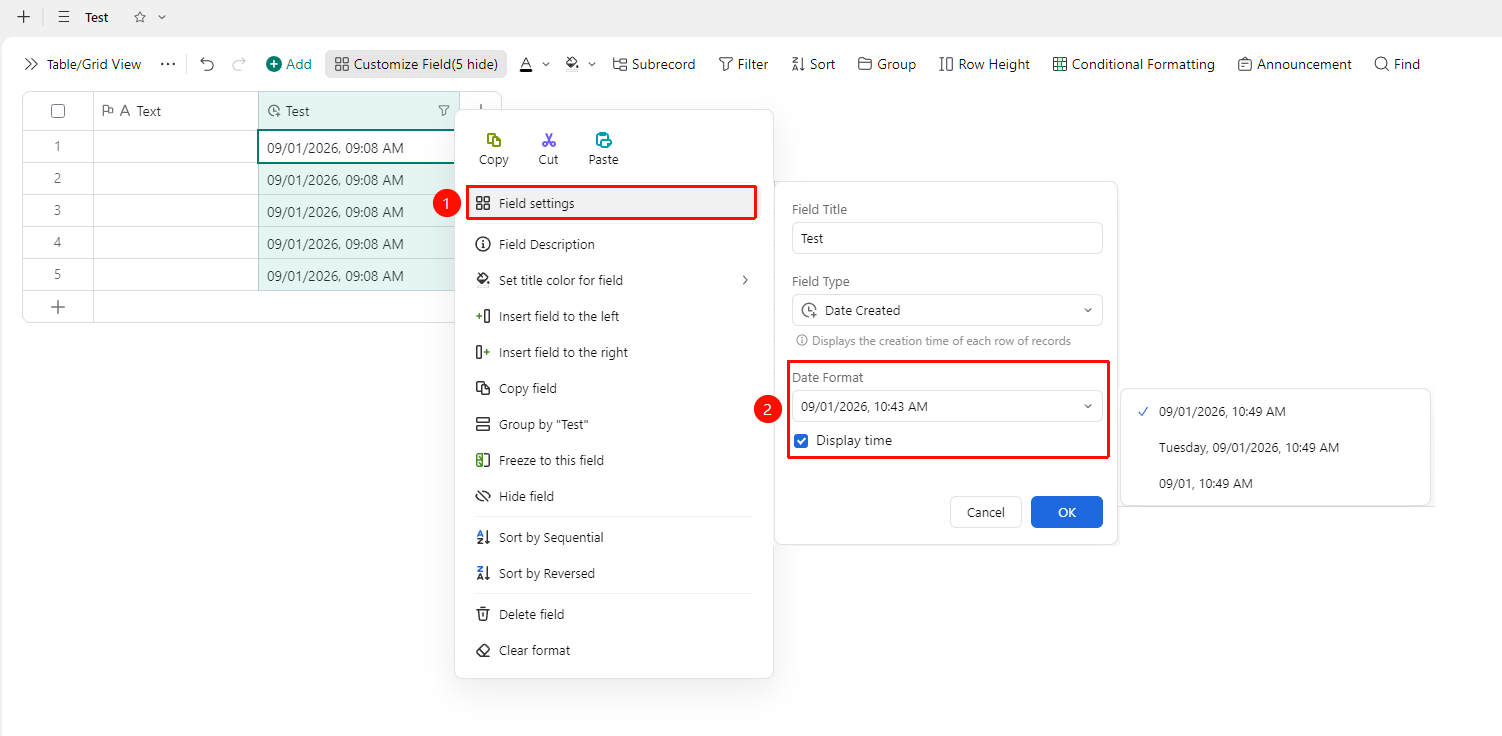1502x736 pixels.
Task: Choose Hide field from context menu
Action: tap(613, 496)
